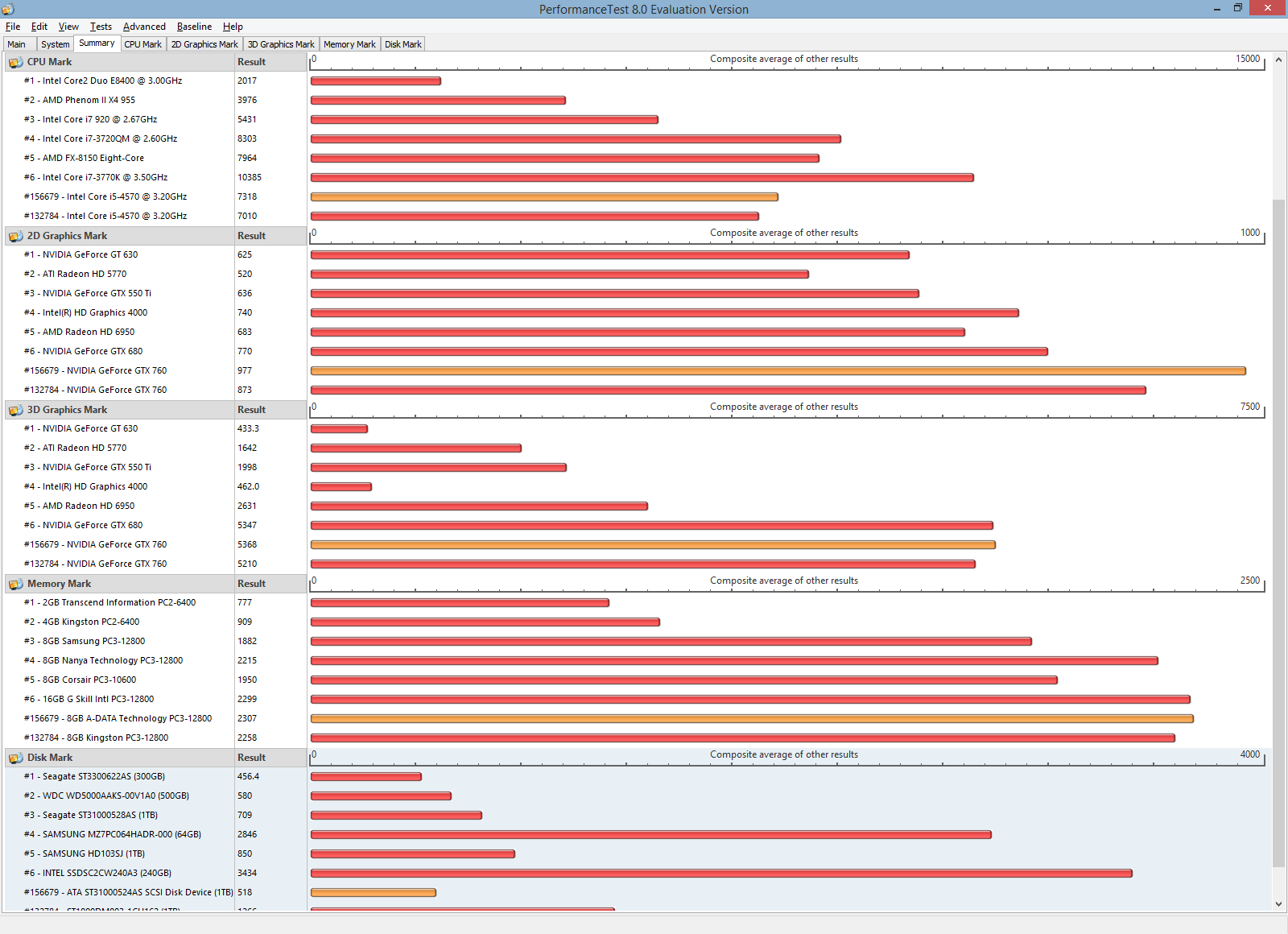Click the orange CPU bar for i5-4570

coord(544,197)
